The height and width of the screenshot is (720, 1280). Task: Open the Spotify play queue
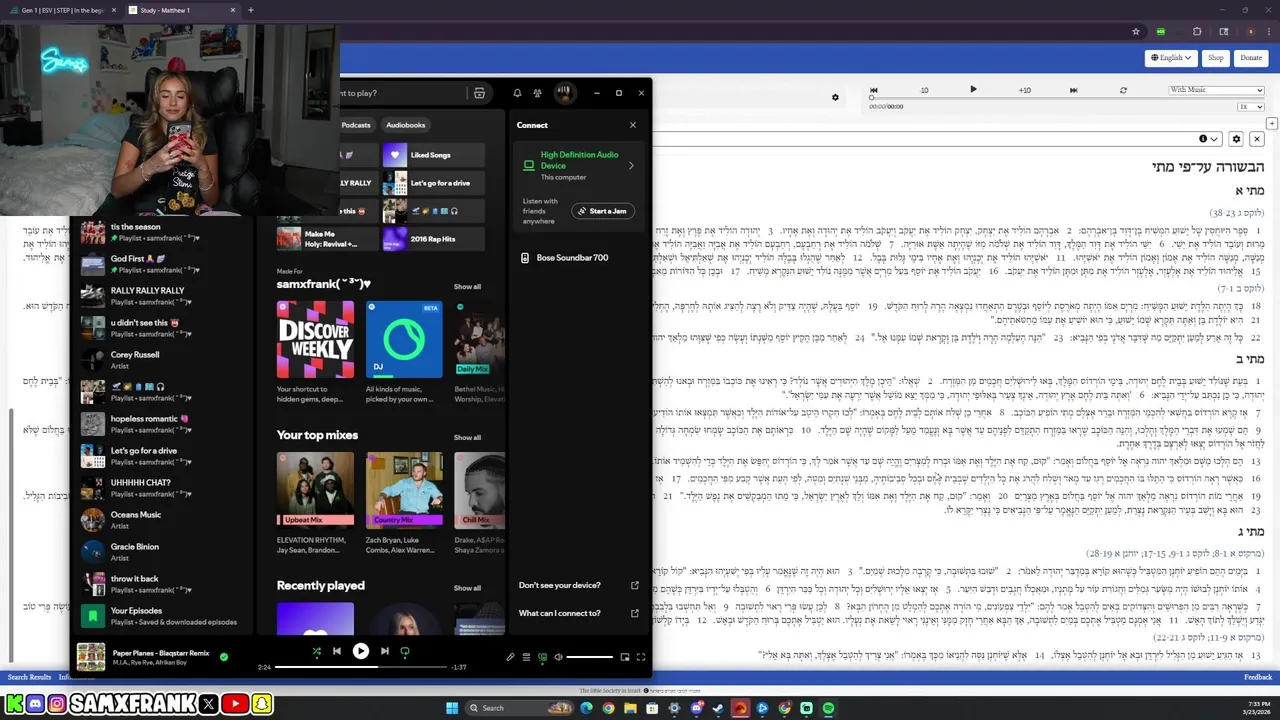tap(526, 657)
